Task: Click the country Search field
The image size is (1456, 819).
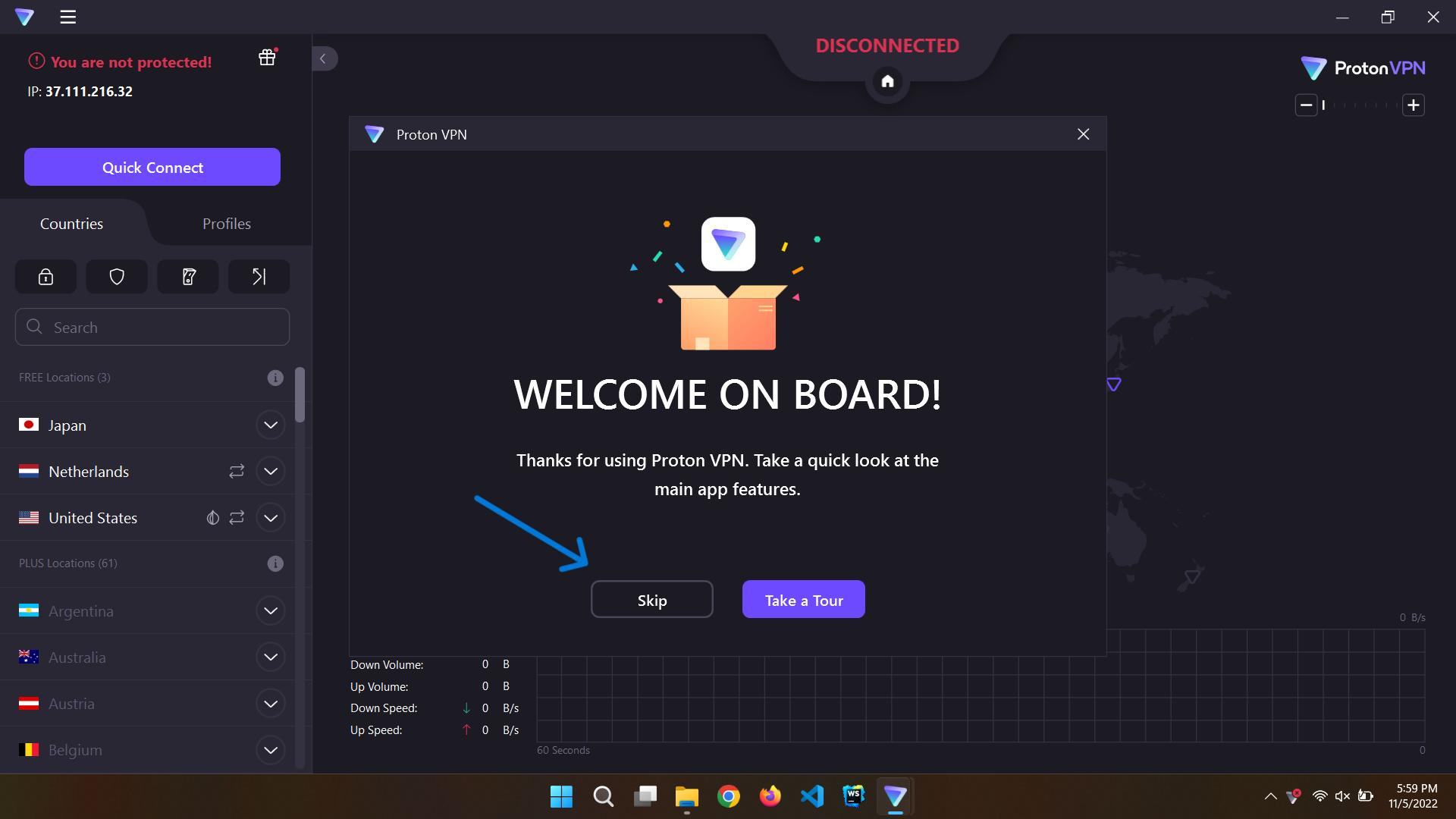Action: pos(152,328)
